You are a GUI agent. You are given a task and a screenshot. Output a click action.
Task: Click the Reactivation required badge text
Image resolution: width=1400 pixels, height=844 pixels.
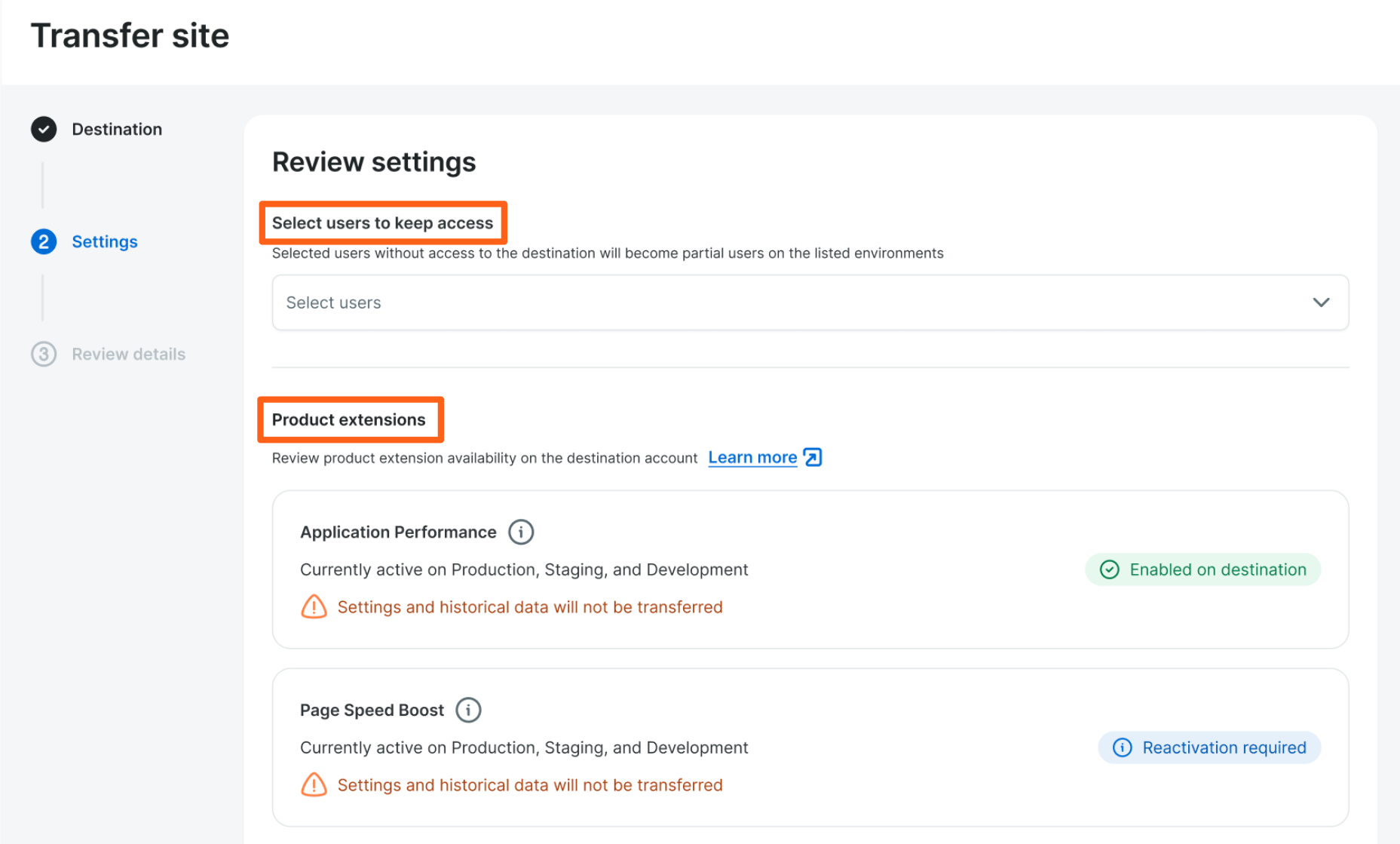(1224, 748)
